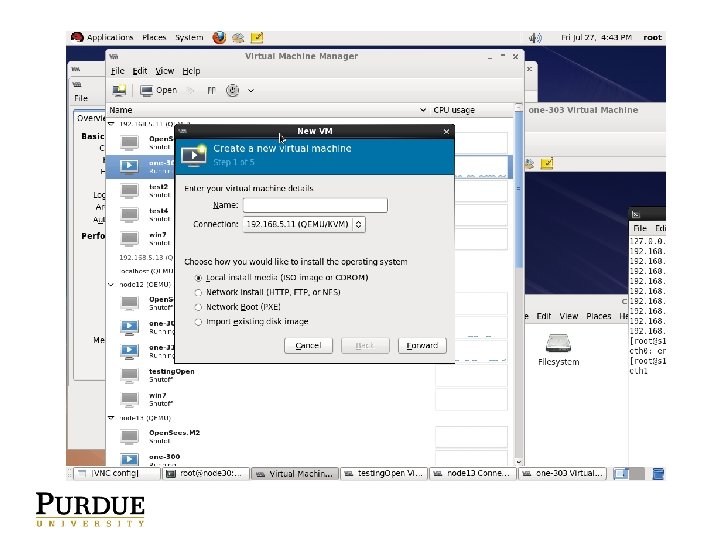Select the OpenSees.M2 VM row

(x=308, y=436)
